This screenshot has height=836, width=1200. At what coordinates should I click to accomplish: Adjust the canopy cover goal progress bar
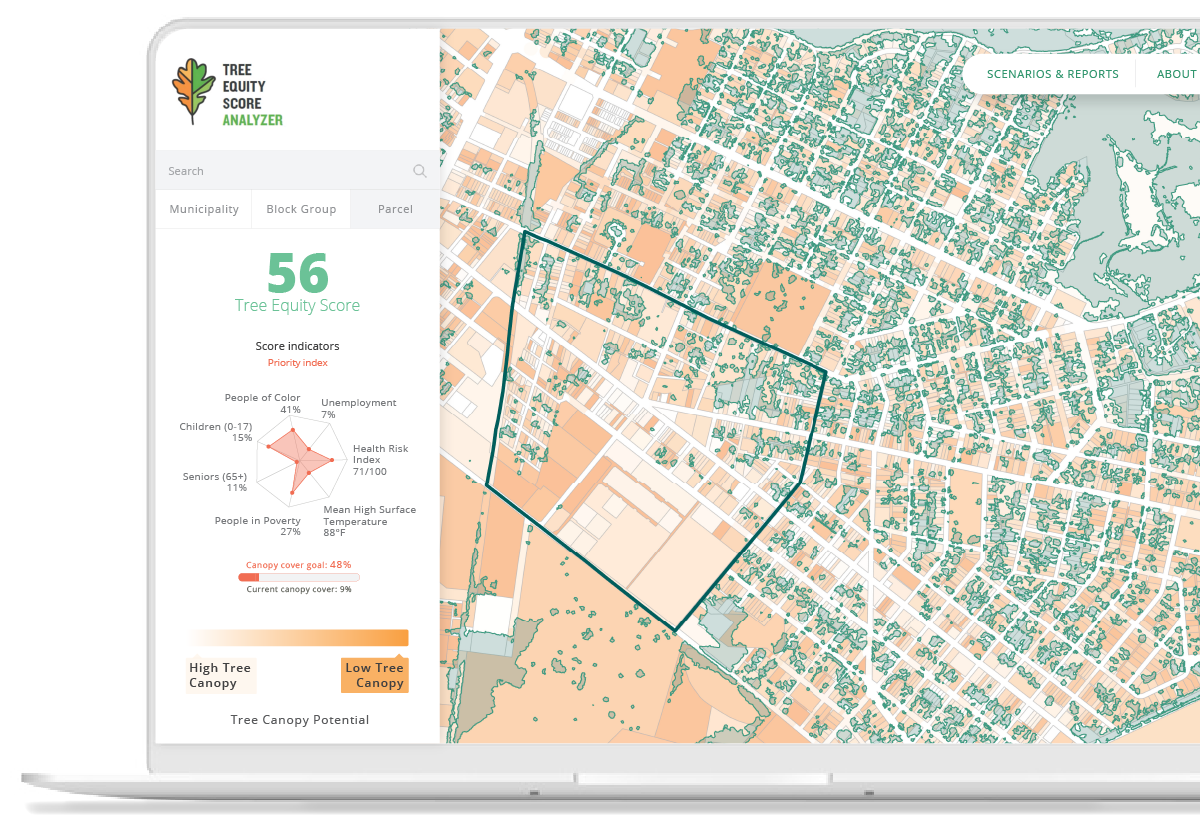[x=298, y=578]
